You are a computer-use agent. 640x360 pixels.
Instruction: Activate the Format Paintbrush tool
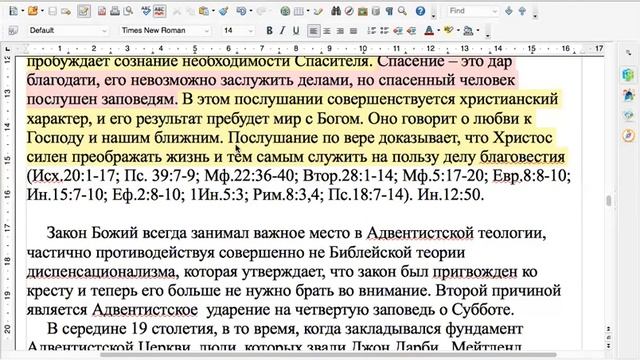coord(224,11)
